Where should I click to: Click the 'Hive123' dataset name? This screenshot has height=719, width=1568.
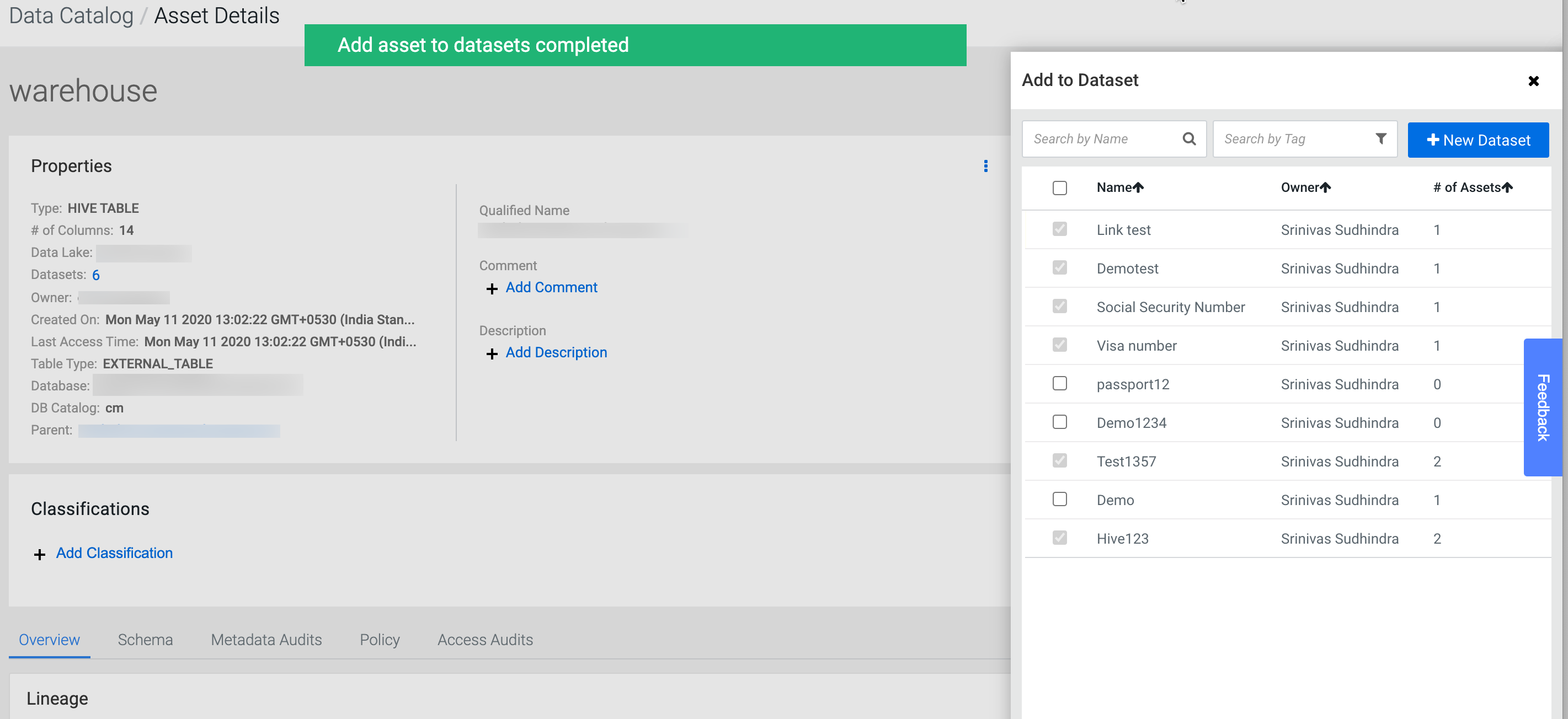tap(1122, 538)
